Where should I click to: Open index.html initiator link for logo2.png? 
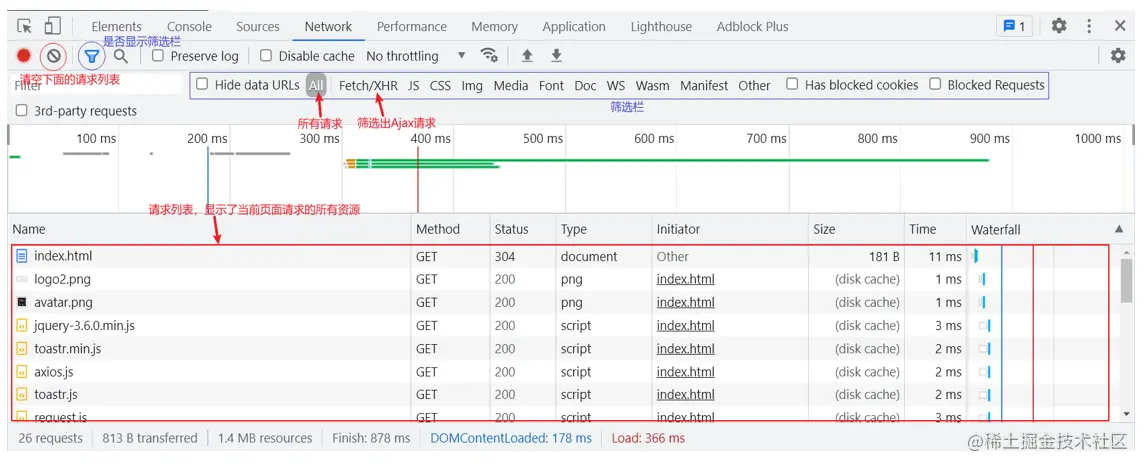coord(685,279)
